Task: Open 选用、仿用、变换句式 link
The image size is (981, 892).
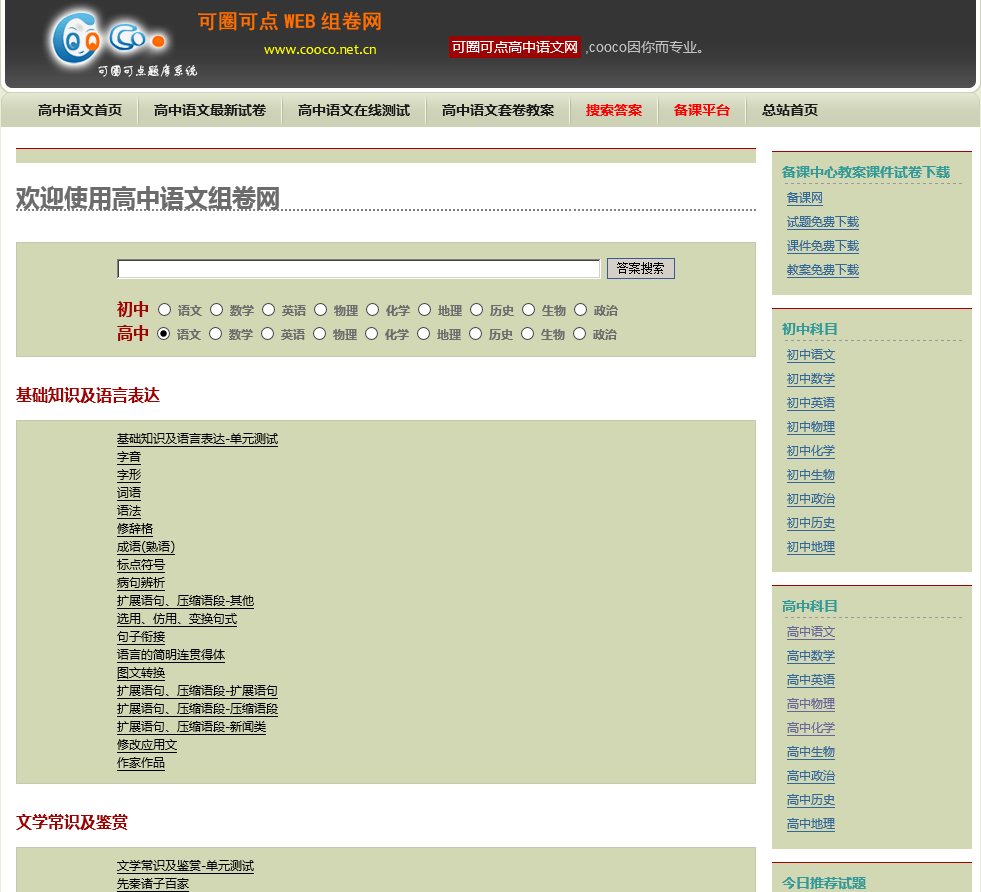Action: [x=177, y=619]
